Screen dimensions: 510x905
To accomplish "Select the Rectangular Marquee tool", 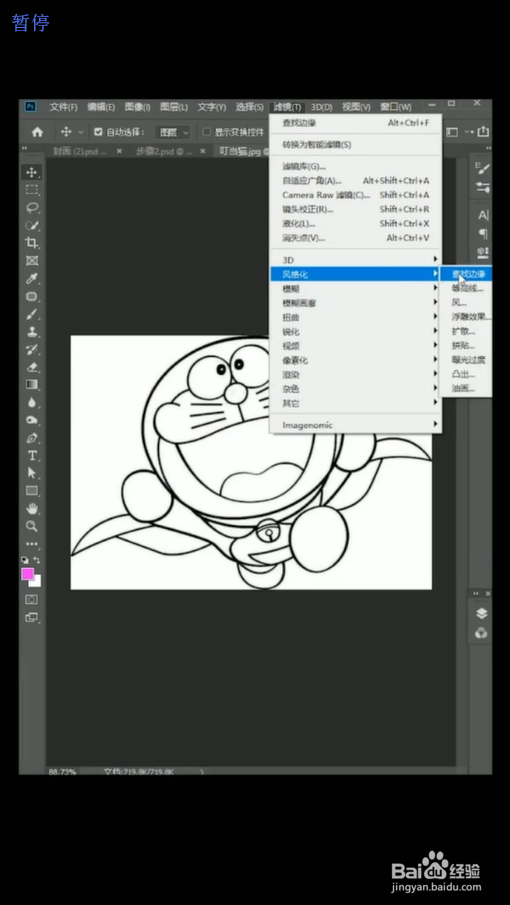I will [32, 190].
